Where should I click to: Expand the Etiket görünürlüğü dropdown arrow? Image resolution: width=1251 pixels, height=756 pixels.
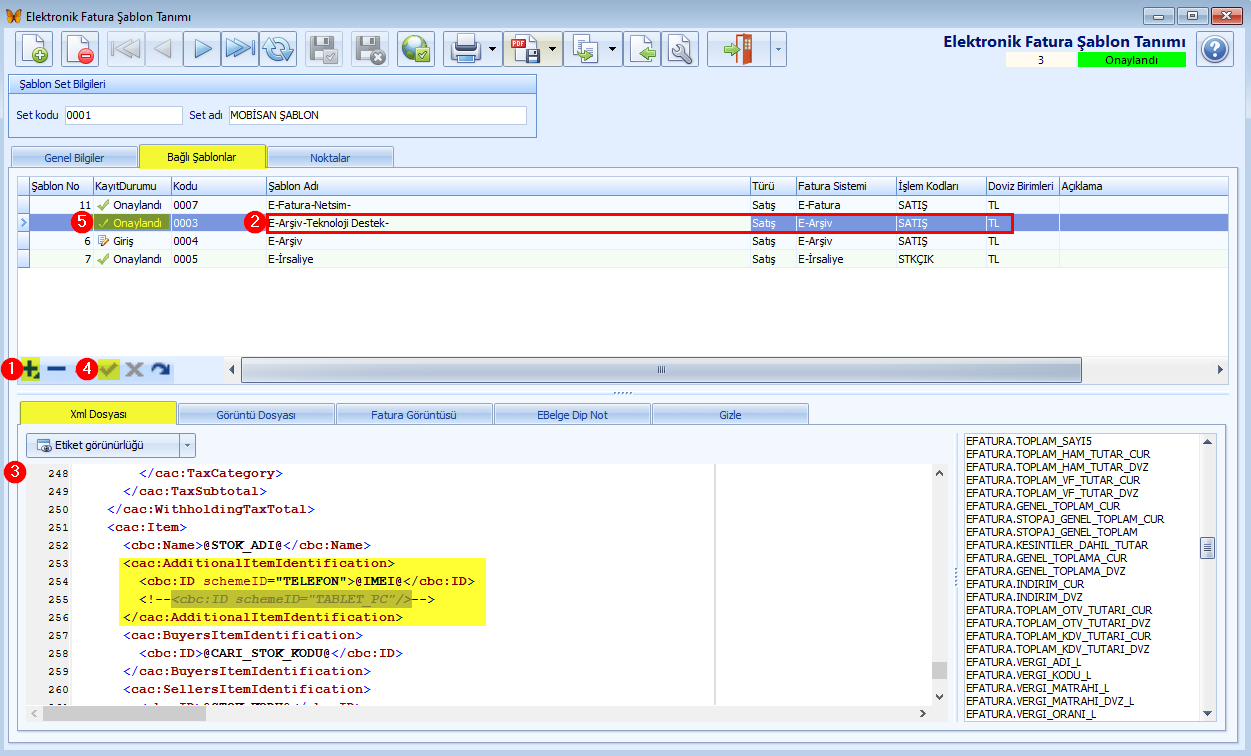[x=188, y=445]
